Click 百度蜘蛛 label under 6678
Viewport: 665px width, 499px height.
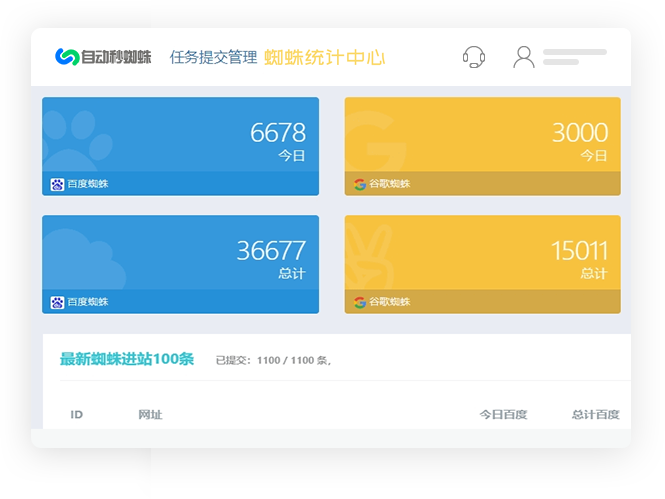pos(88,184)
